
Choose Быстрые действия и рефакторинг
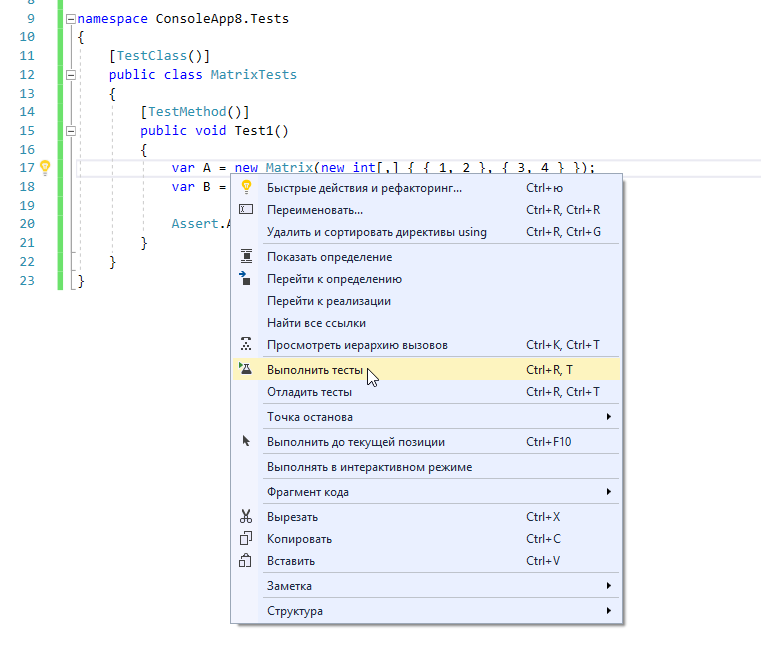click(426, 188)
